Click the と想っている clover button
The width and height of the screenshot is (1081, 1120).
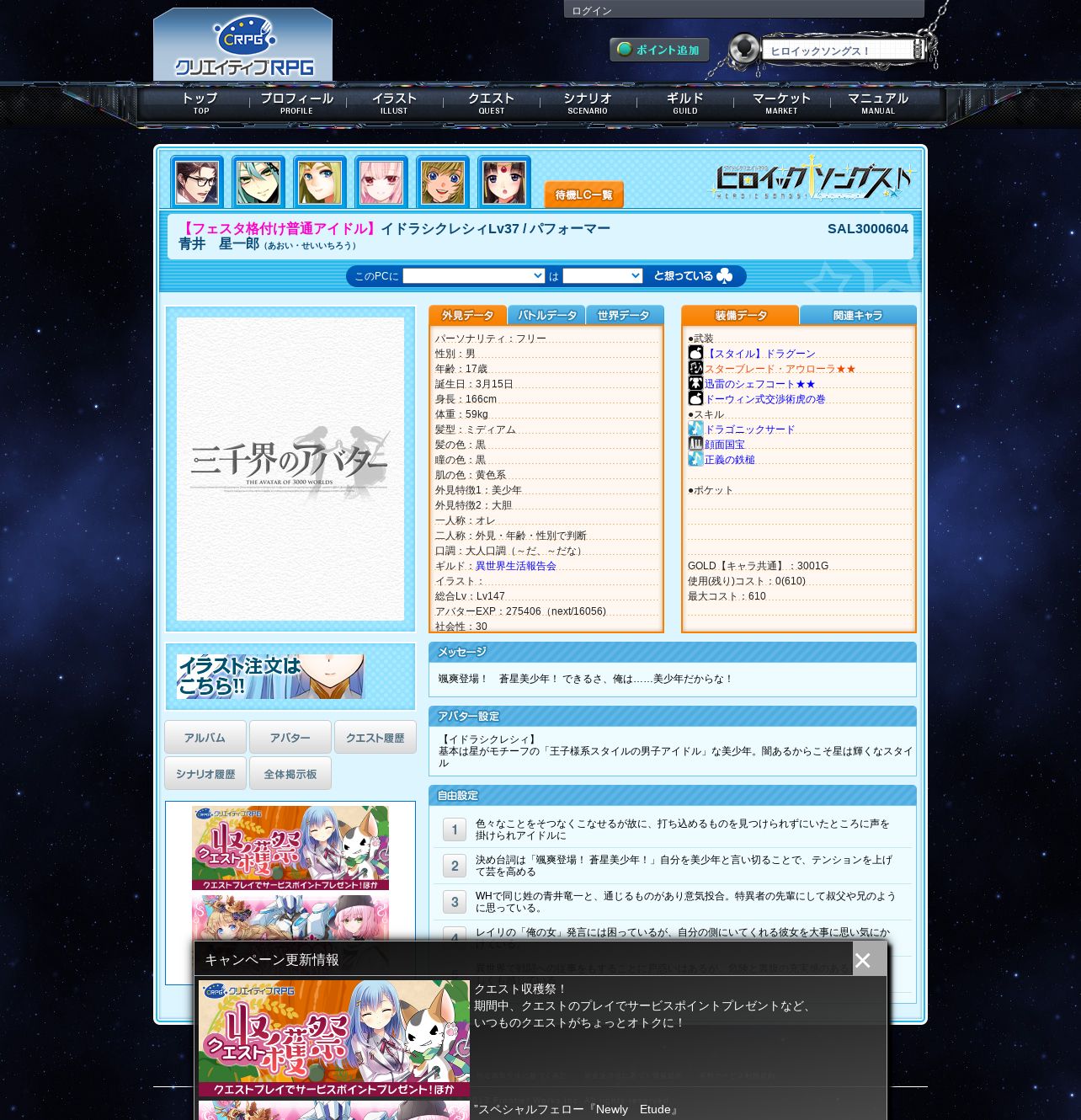[x=693, y=275]
